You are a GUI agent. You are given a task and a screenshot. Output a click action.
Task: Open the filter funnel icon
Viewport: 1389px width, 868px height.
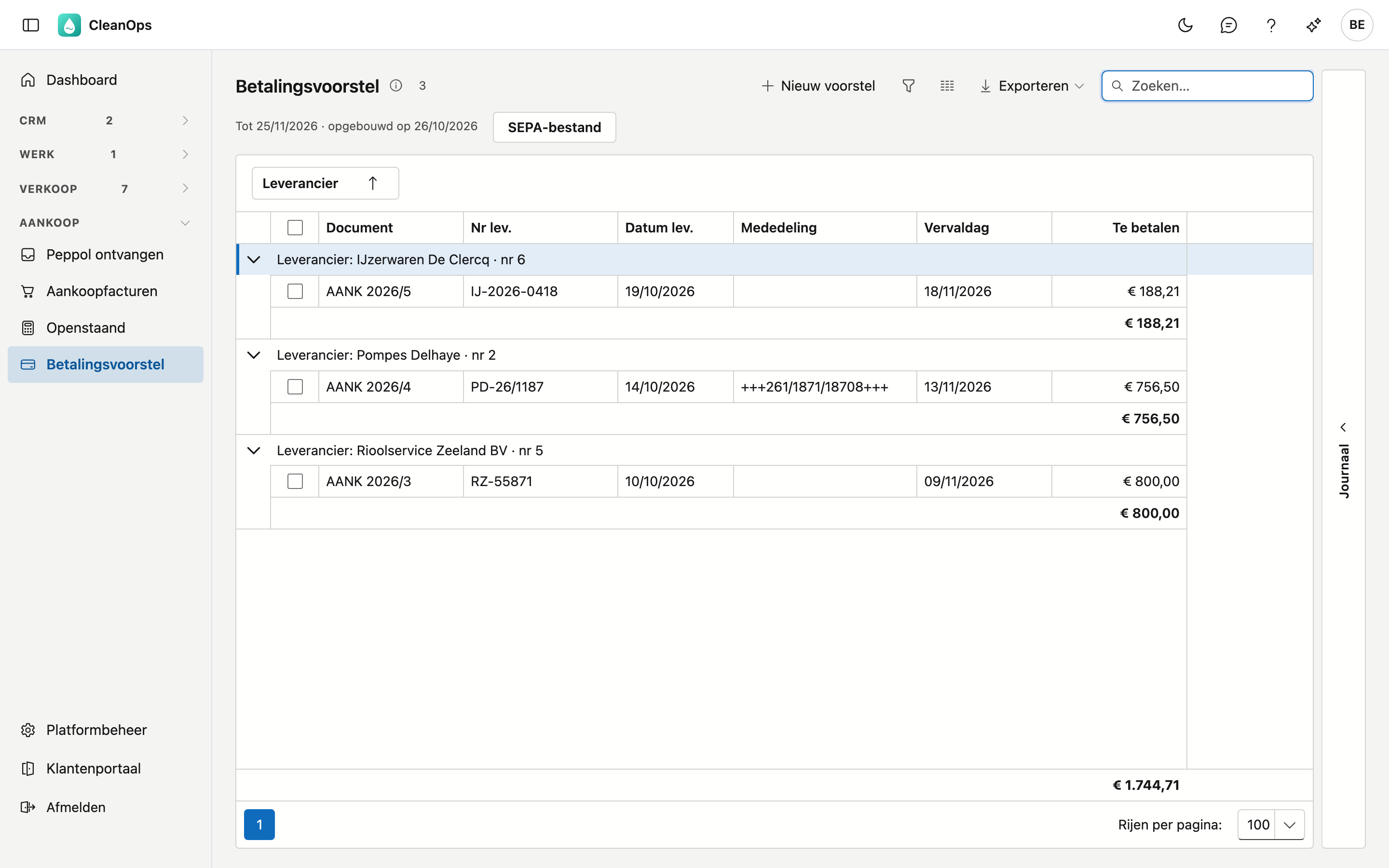pyautogui.click(x=908, y=86)
